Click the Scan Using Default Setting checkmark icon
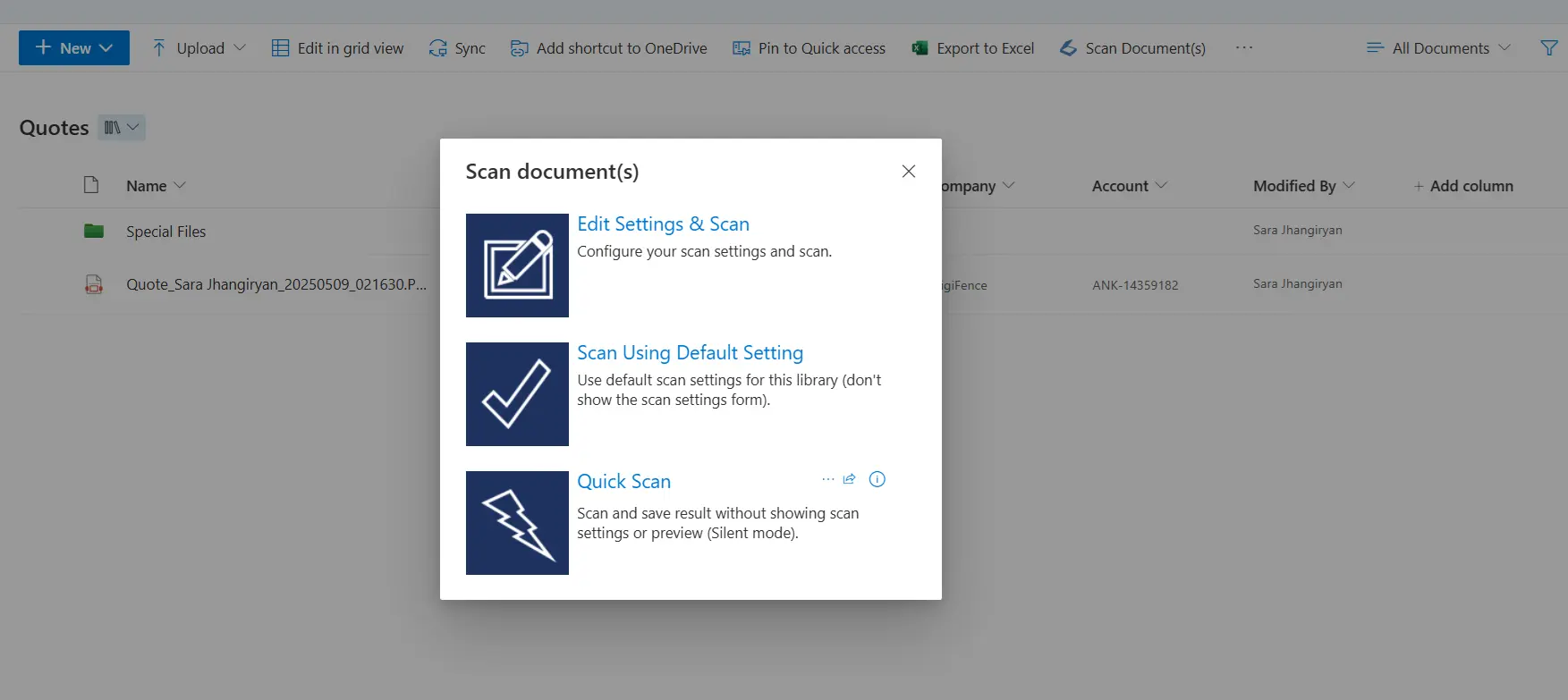The image size is (1568, 700). pos(517,394)
